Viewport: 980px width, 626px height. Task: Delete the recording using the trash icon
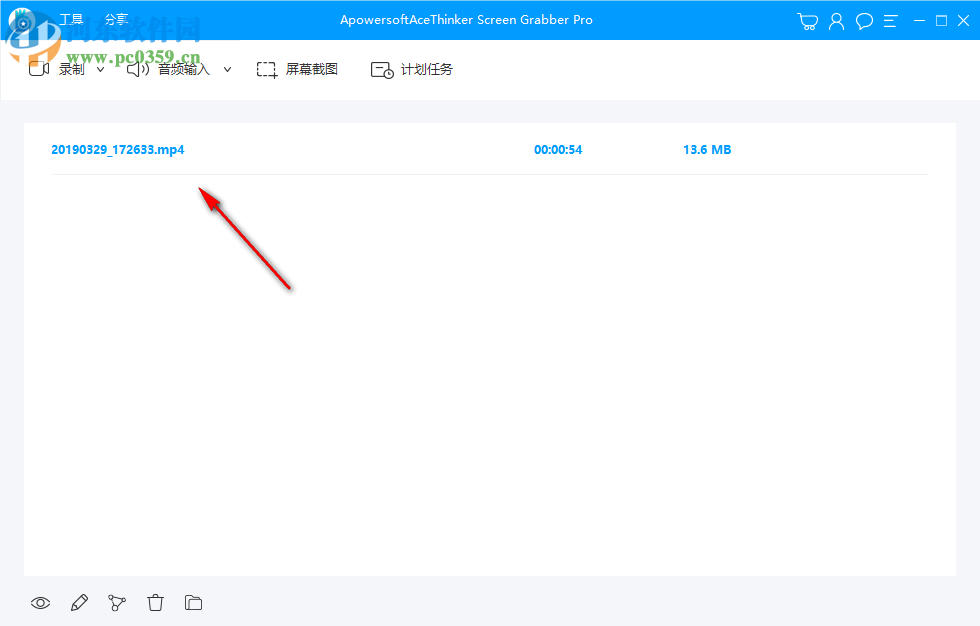click(x=155, y=602)
